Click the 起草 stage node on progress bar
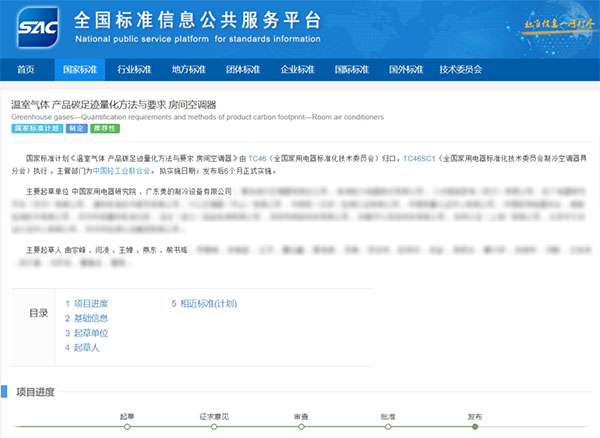600x438 pixels. [127, 427]
